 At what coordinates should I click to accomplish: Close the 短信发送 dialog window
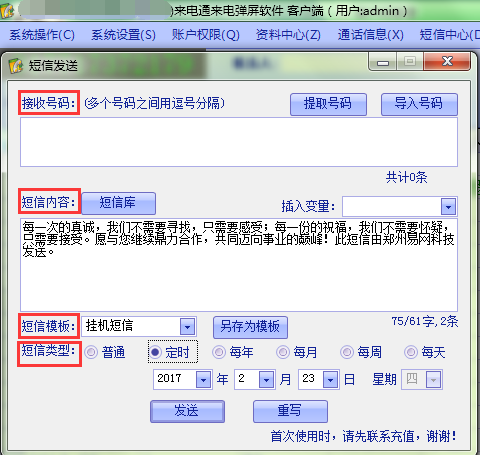pyautogui.click(x=447, y=61)
